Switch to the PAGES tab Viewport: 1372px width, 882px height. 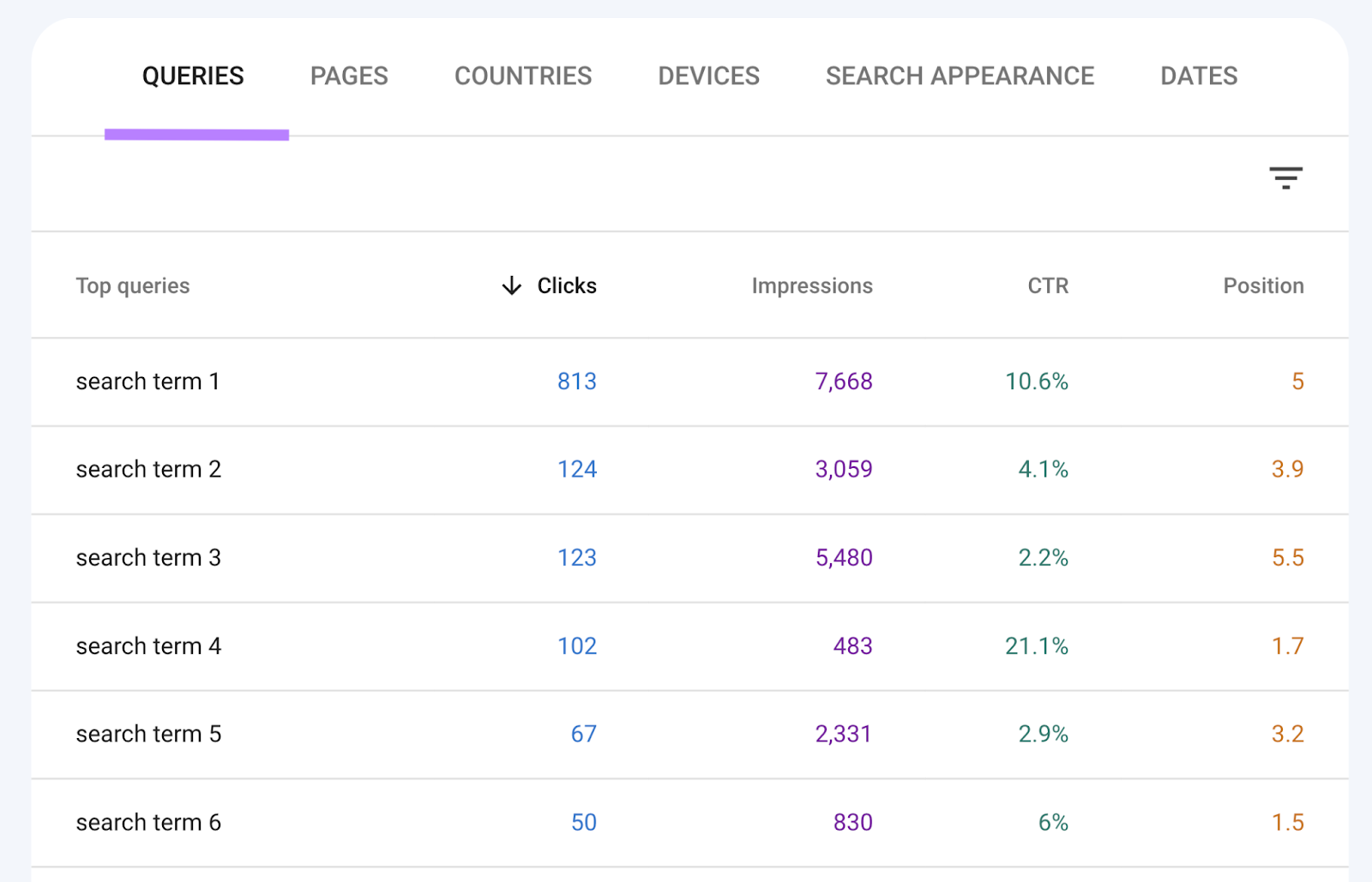348,75
